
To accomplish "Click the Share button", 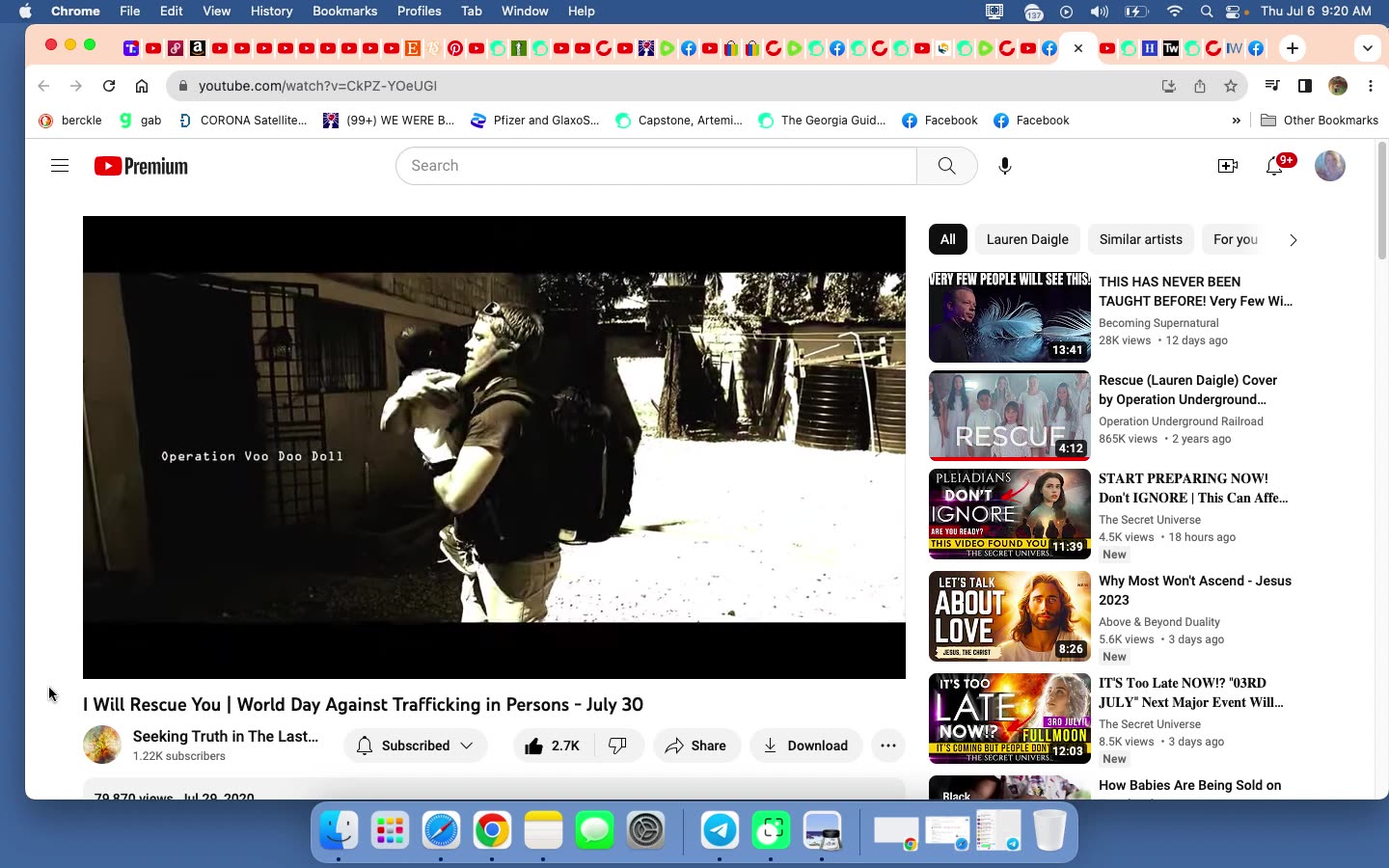I will tap(696, 746).
